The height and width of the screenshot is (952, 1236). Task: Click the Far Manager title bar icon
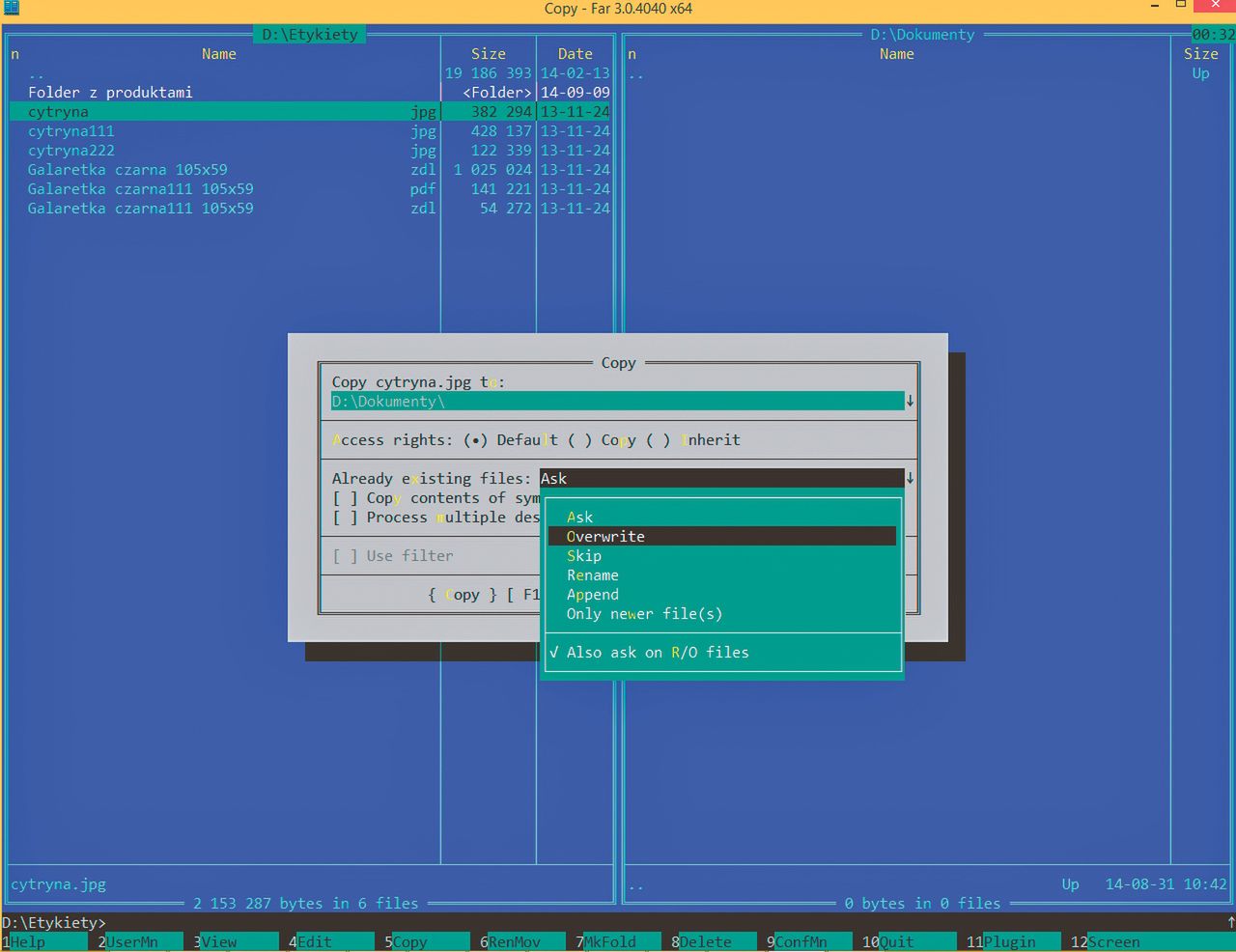12,8
